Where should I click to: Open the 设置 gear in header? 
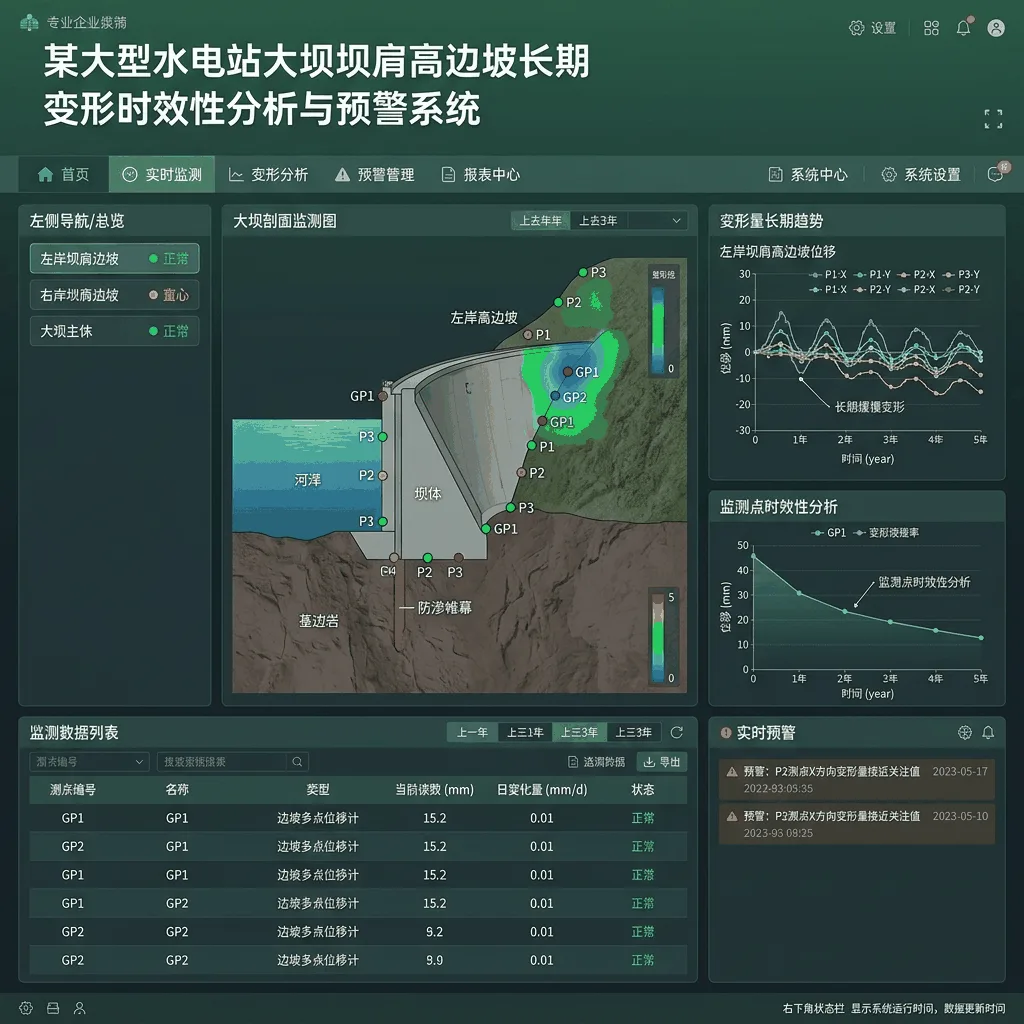(872, 28)
